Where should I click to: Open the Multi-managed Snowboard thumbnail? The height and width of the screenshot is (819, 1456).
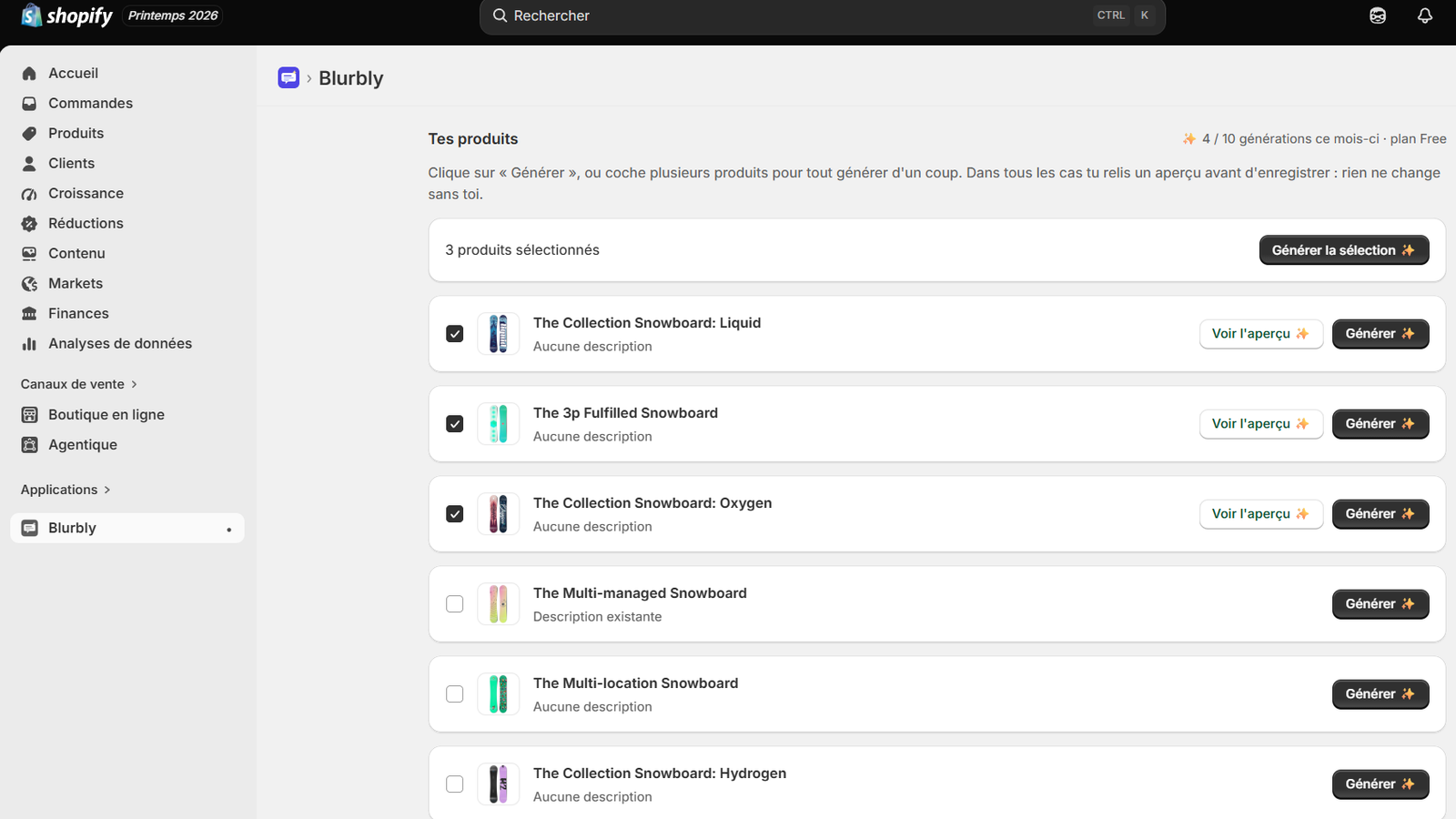click(x=499, y=604)
